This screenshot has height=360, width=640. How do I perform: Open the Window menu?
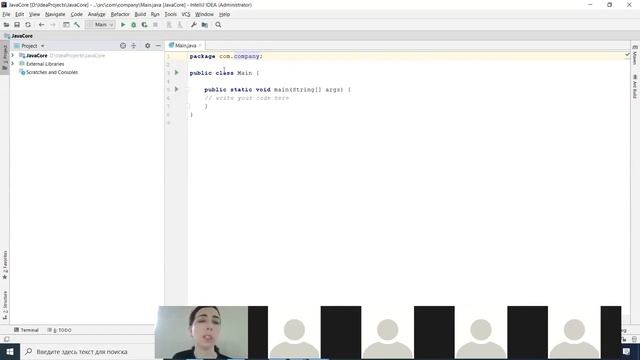click(x=204, y=14)
